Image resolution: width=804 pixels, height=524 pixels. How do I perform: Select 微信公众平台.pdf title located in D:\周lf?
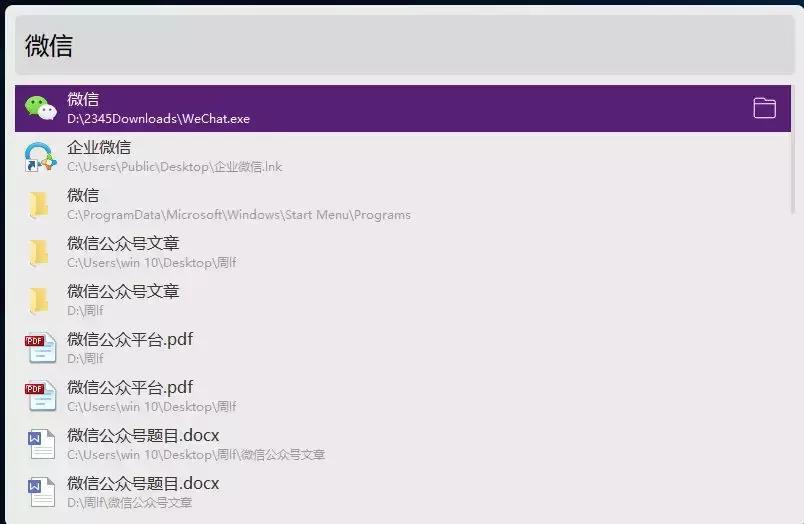click(130, 339)
